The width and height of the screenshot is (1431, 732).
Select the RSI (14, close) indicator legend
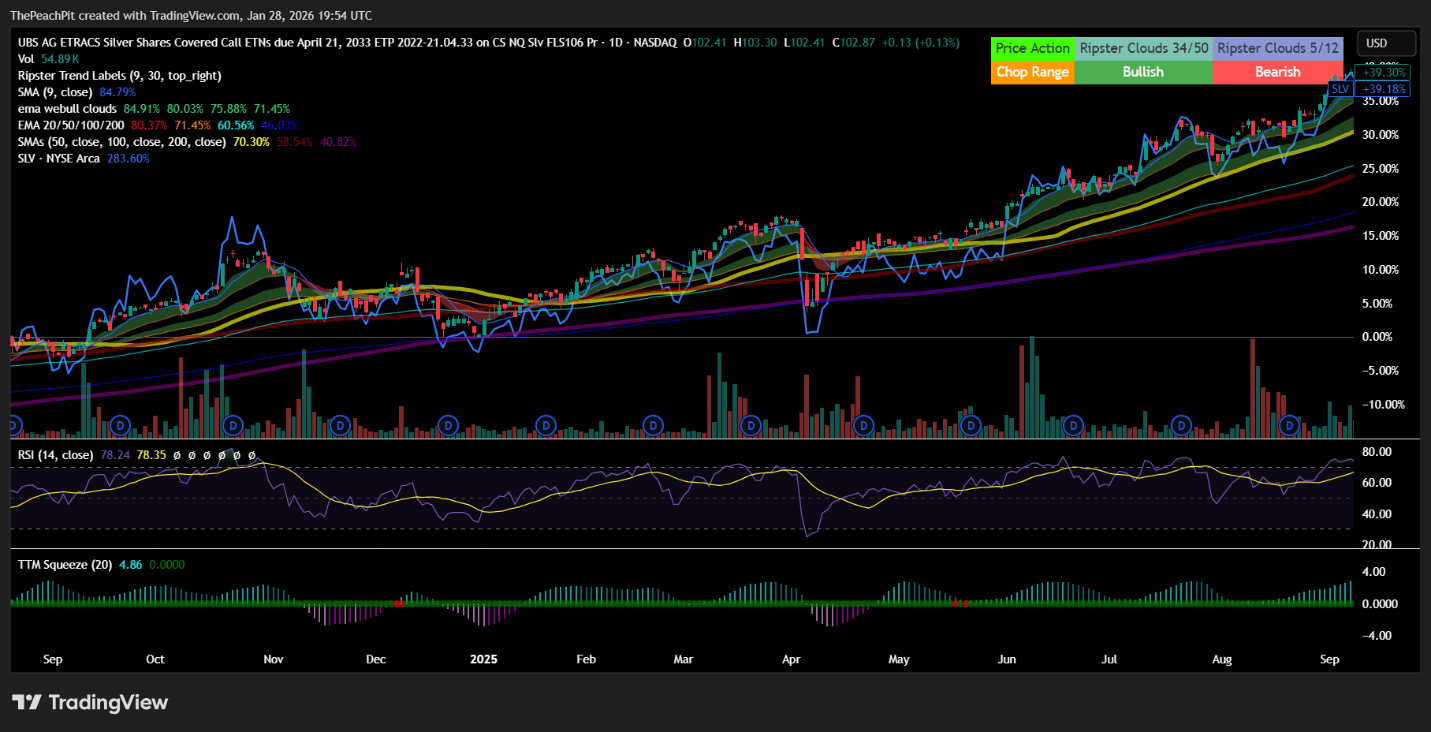click(x=55, y=455)
